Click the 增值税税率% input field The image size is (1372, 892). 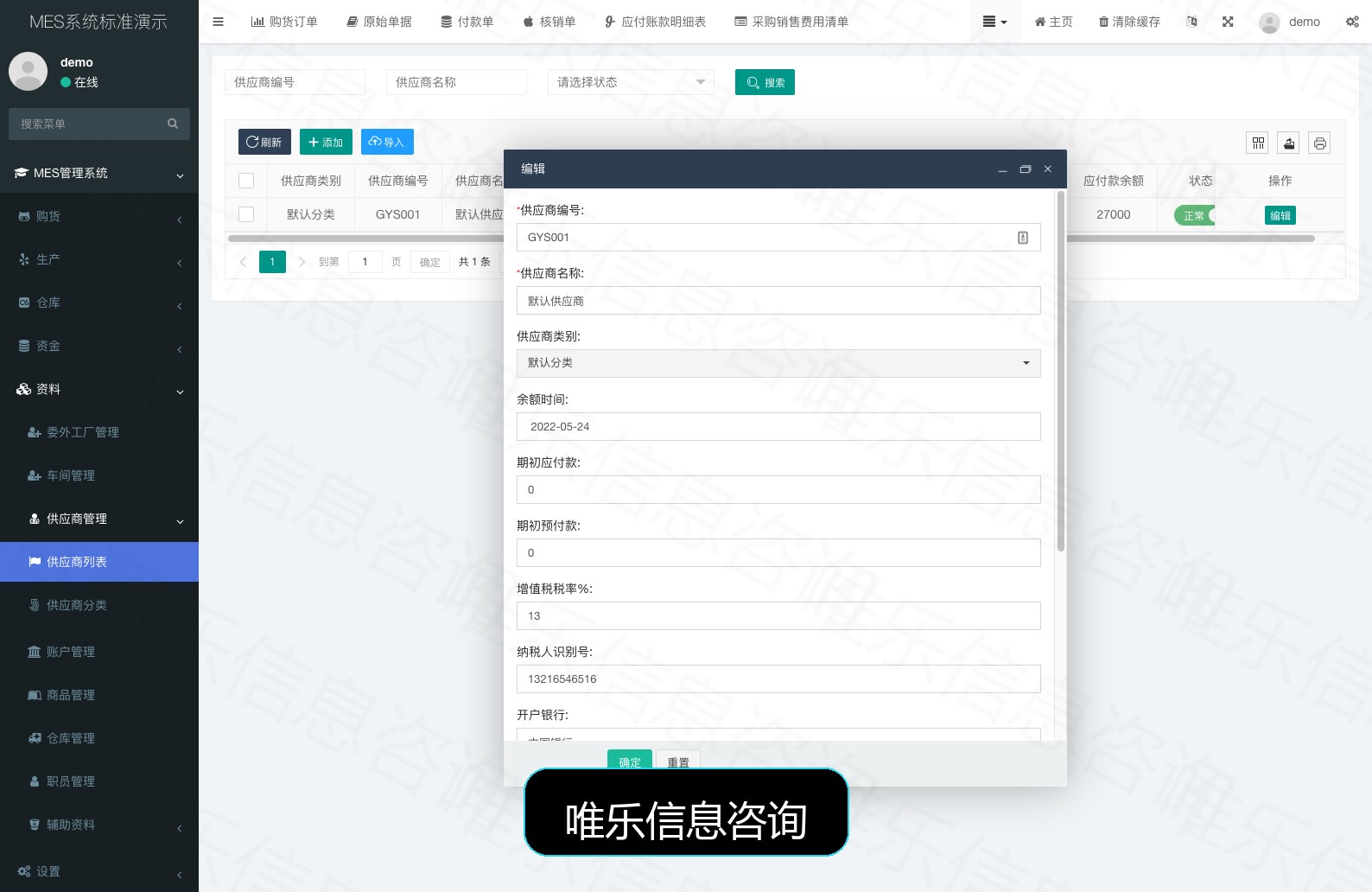778,615
